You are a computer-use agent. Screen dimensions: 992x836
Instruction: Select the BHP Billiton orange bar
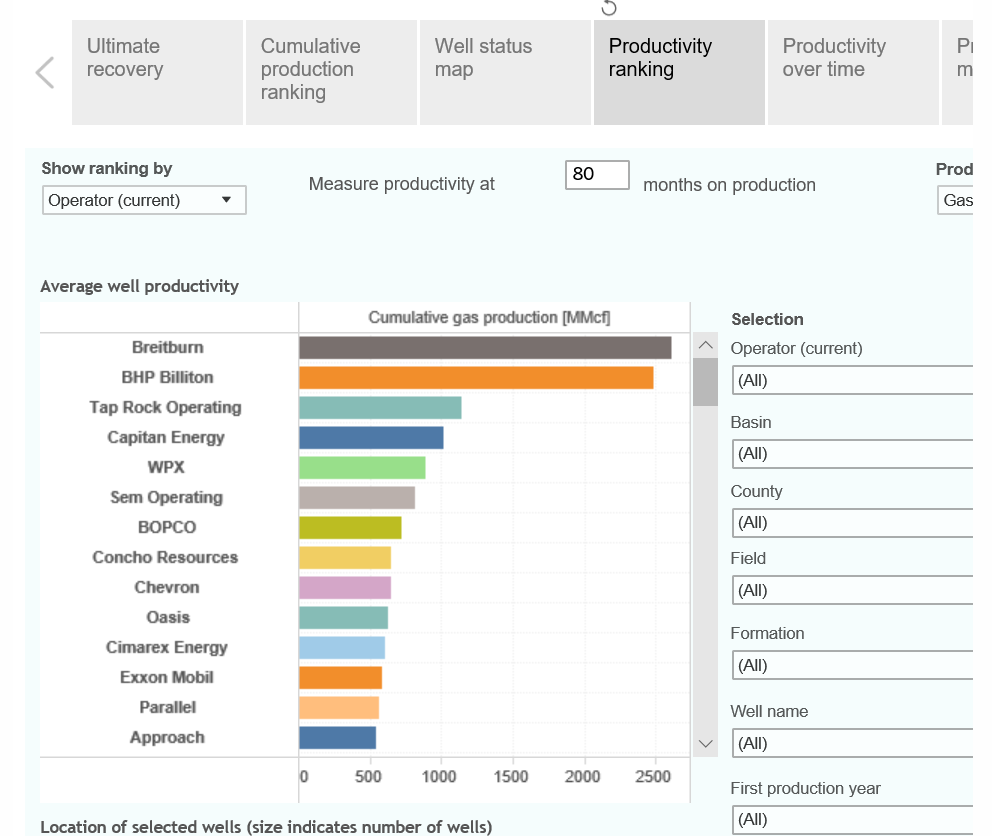[x=476, y=378]
